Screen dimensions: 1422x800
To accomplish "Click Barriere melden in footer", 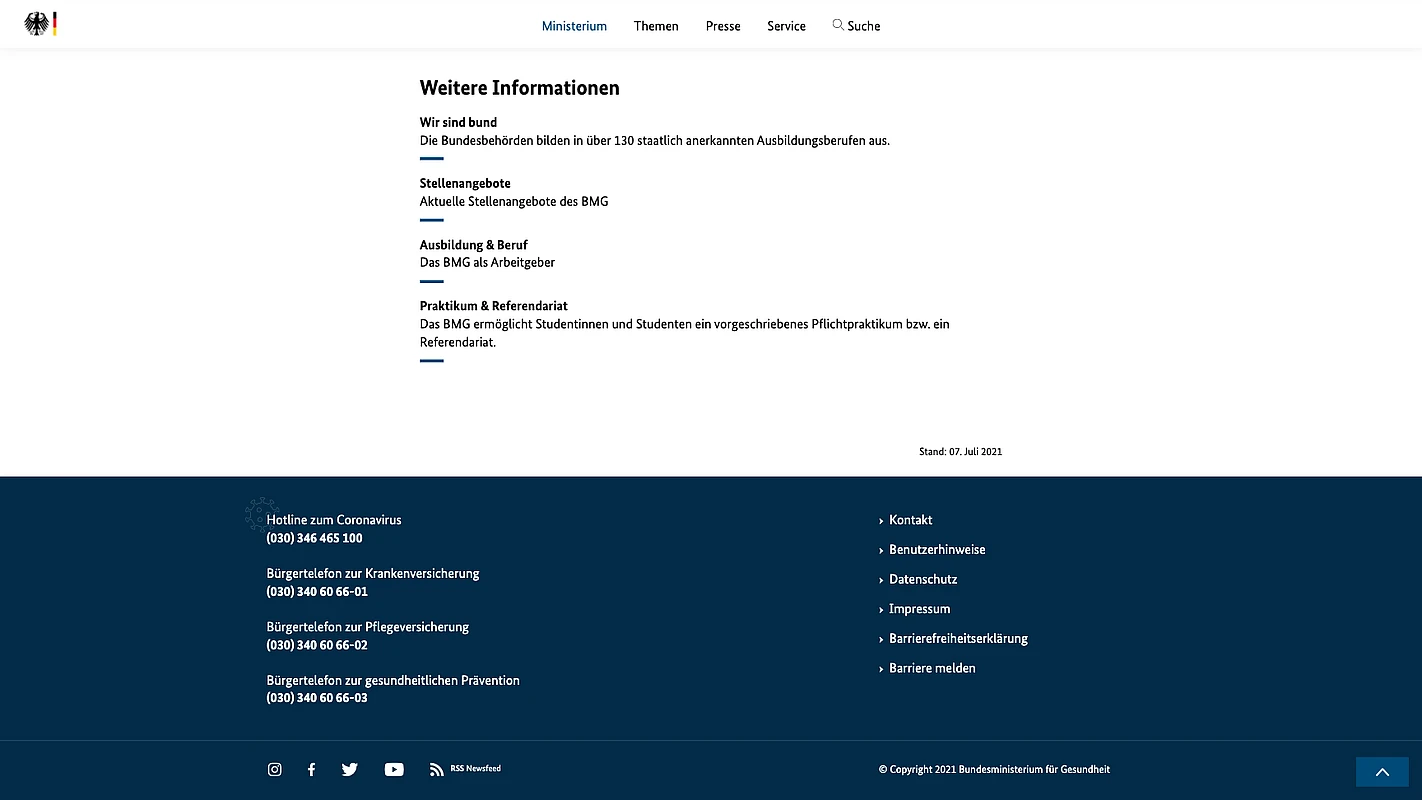I will pos(932,668).
